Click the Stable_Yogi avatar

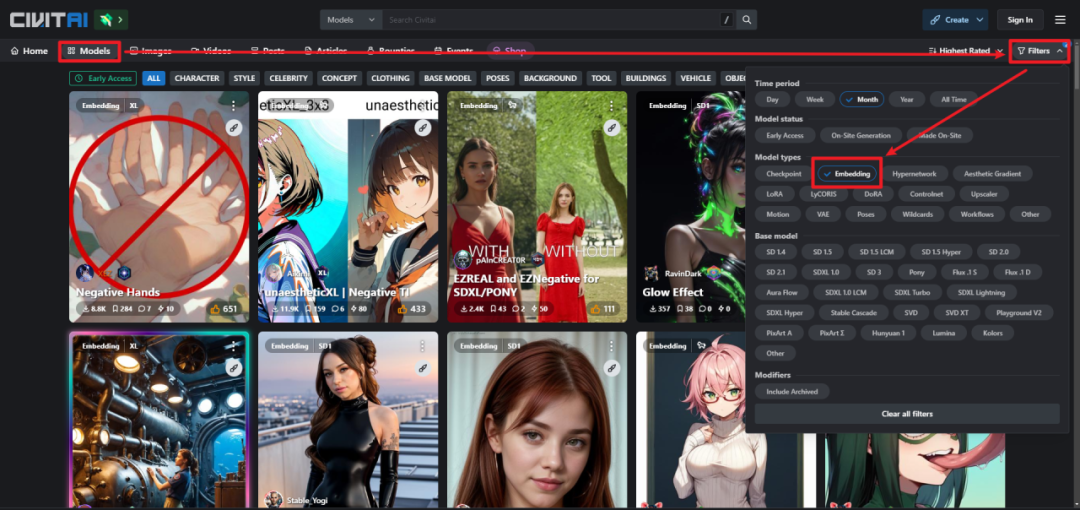(x=273, y=499)
